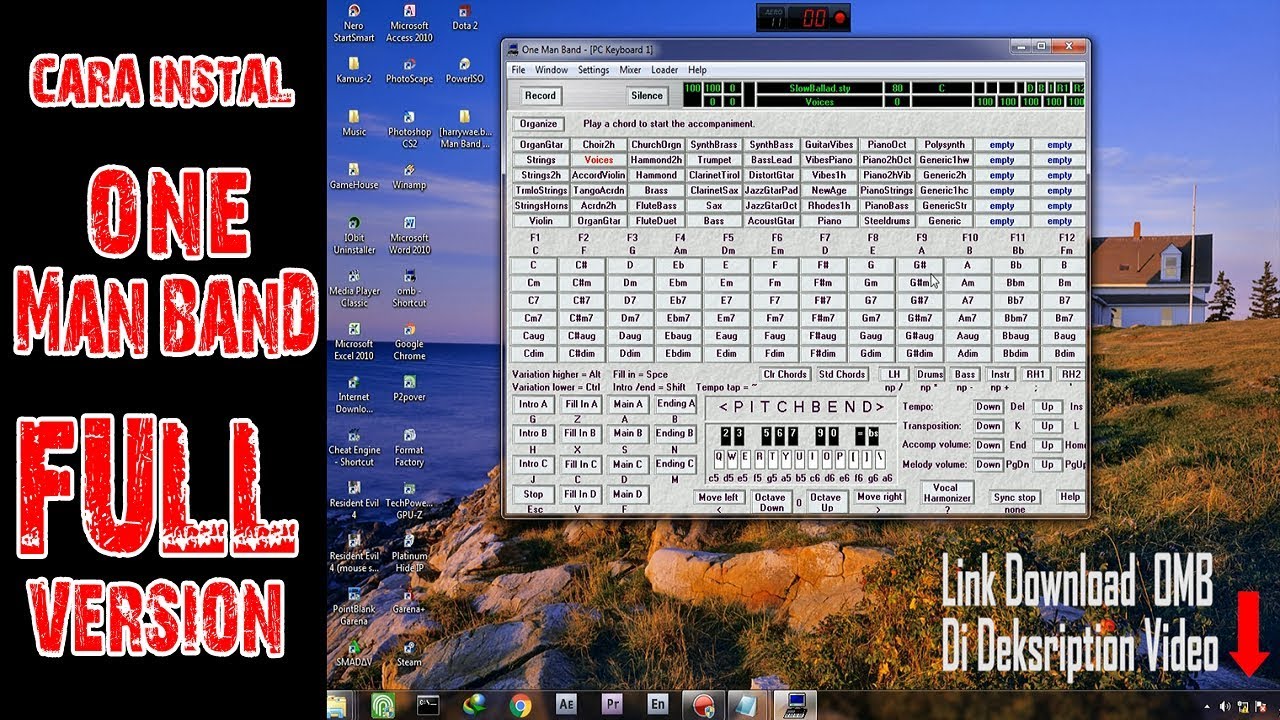Click the volume icon in system tray
1280x720 pixels.
1225,706
